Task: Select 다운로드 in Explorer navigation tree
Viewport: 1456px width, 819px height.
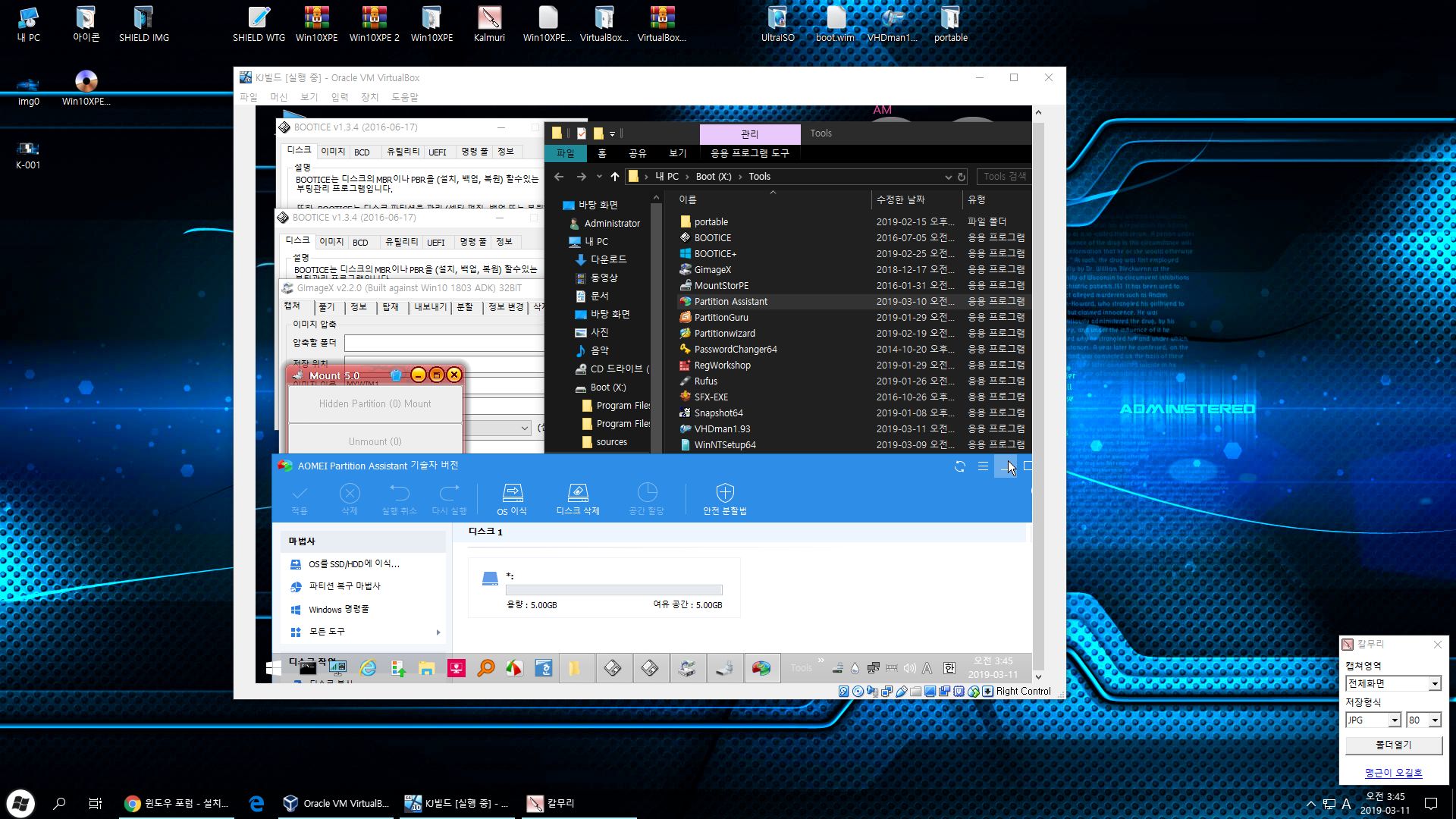Action: 608,259
